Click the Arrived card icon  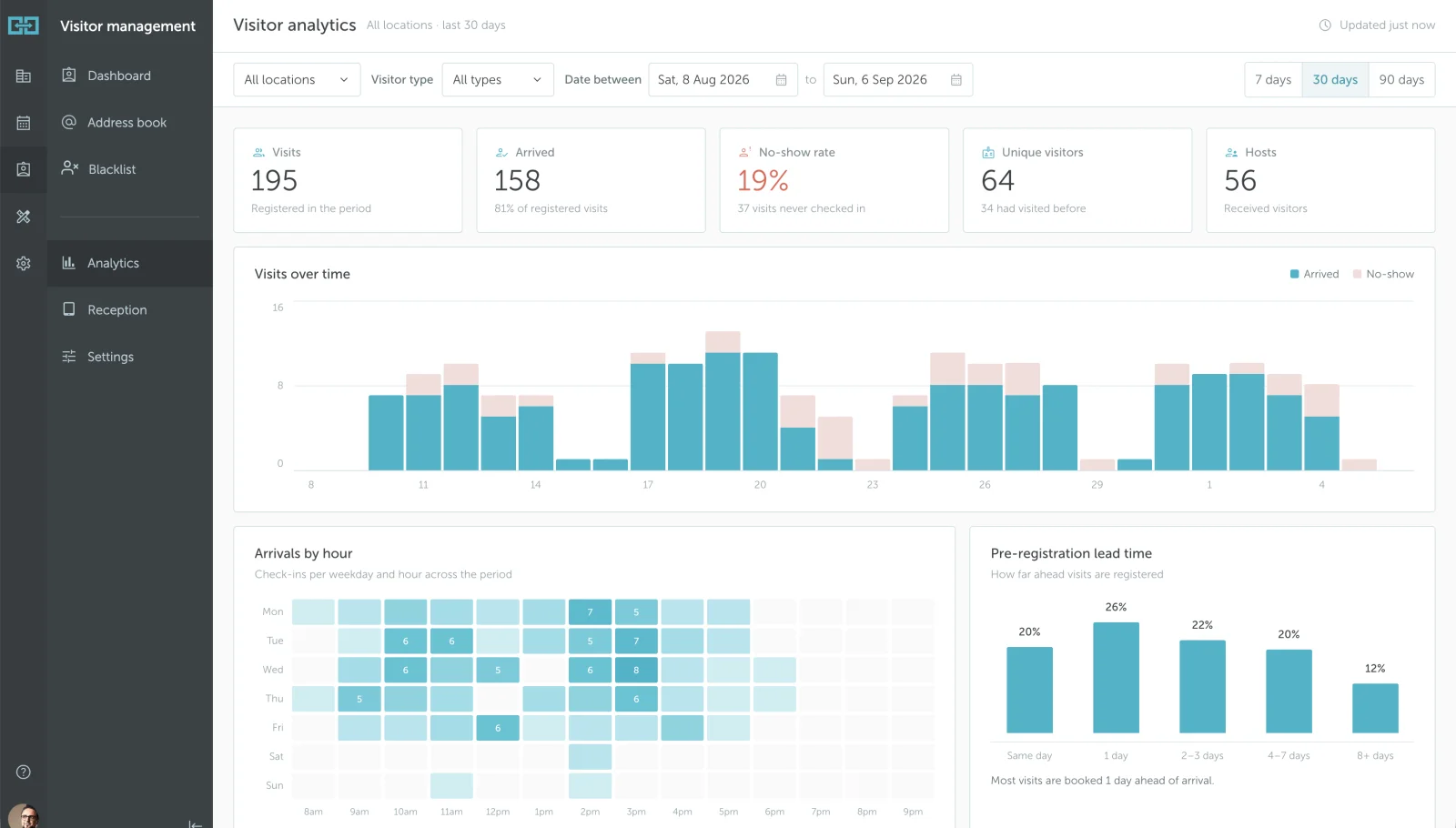[x=501, y=153]
